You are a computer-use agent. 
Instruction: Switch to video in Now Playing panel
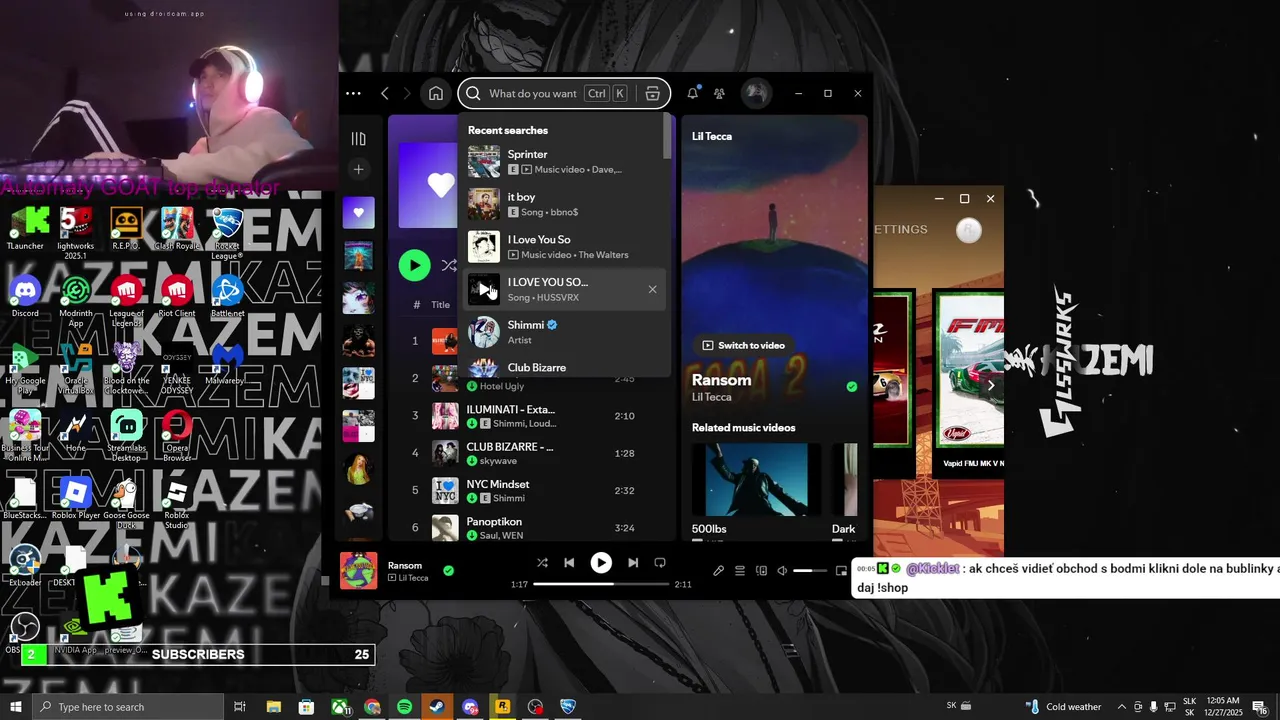(743, 345)
